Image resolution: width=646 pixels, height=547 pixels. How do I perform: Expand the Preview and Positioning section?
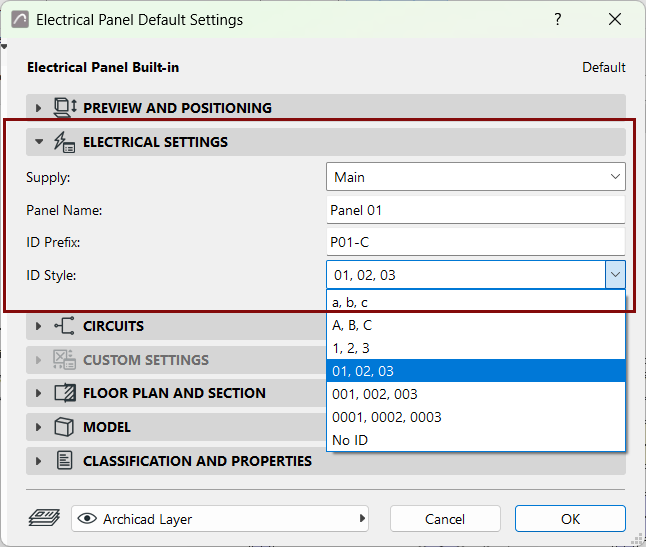38,108
